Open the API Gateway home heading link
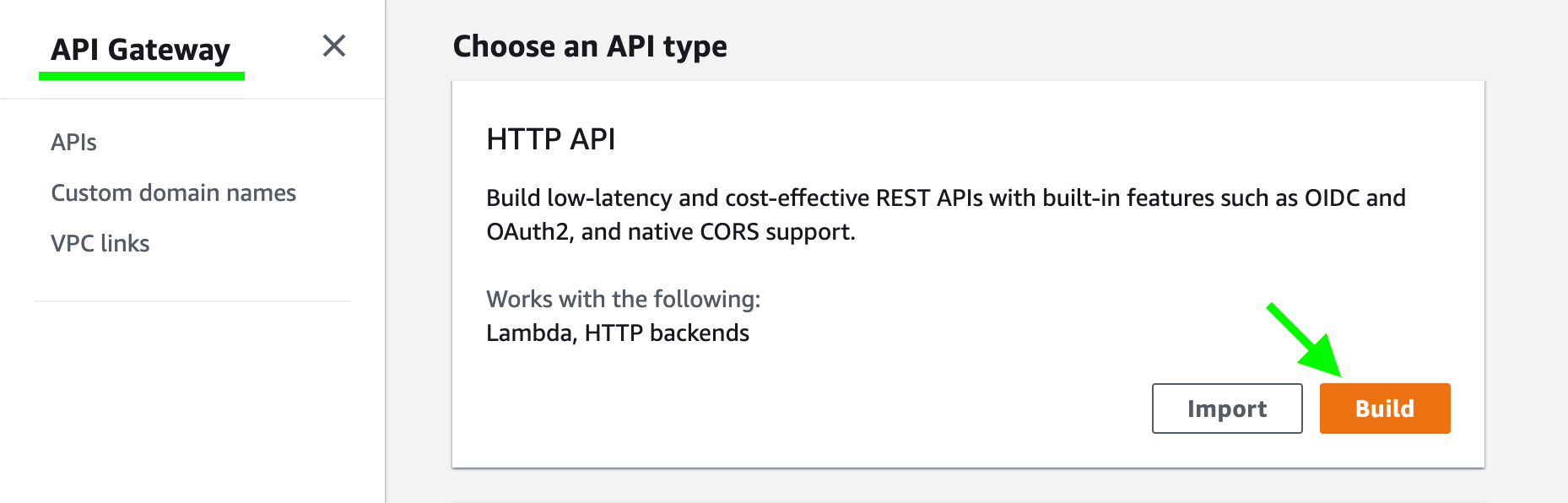This screenshot has width=1568, height=503. pos(140,50)
